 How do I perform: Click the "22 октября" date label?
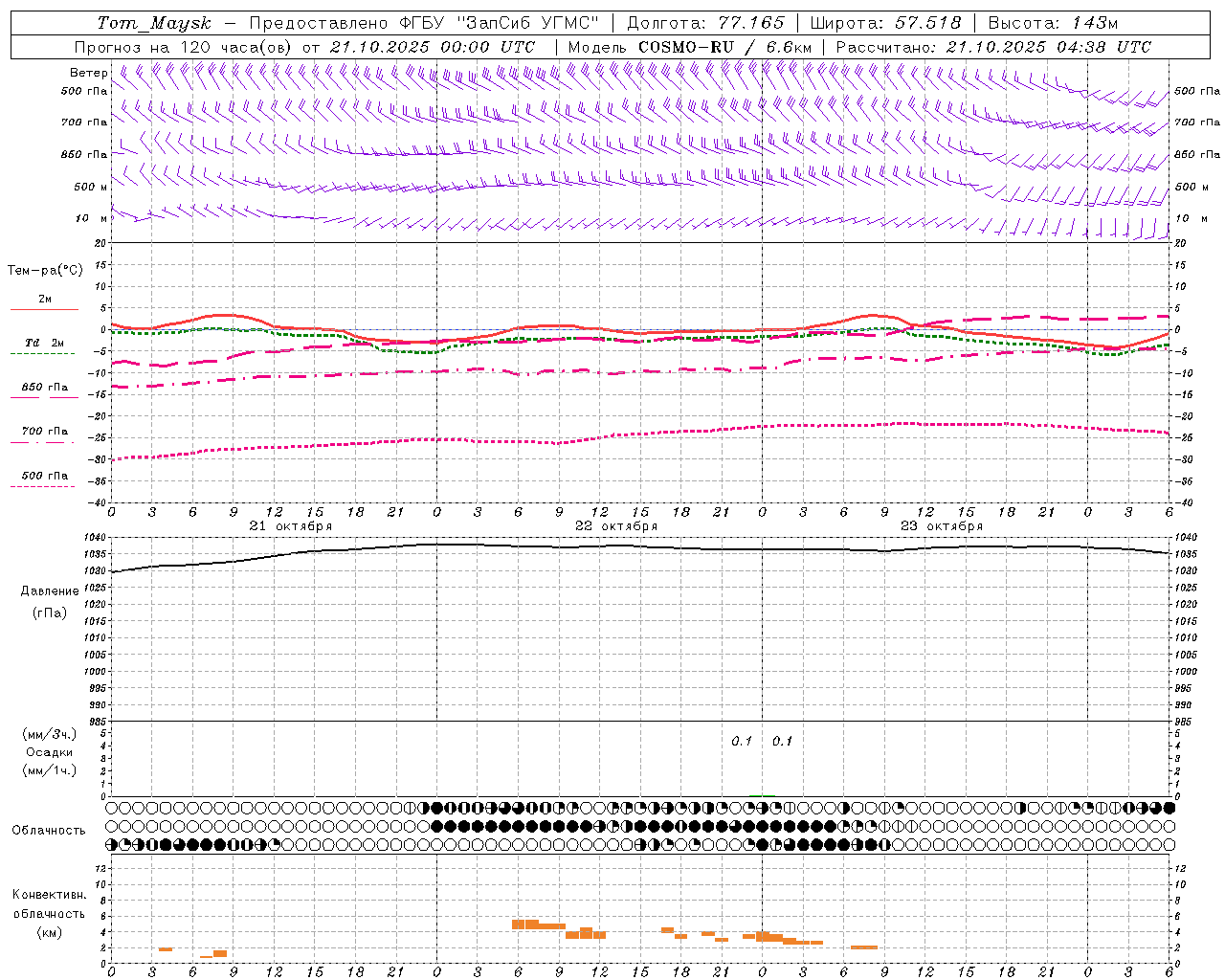pos(616,526)
